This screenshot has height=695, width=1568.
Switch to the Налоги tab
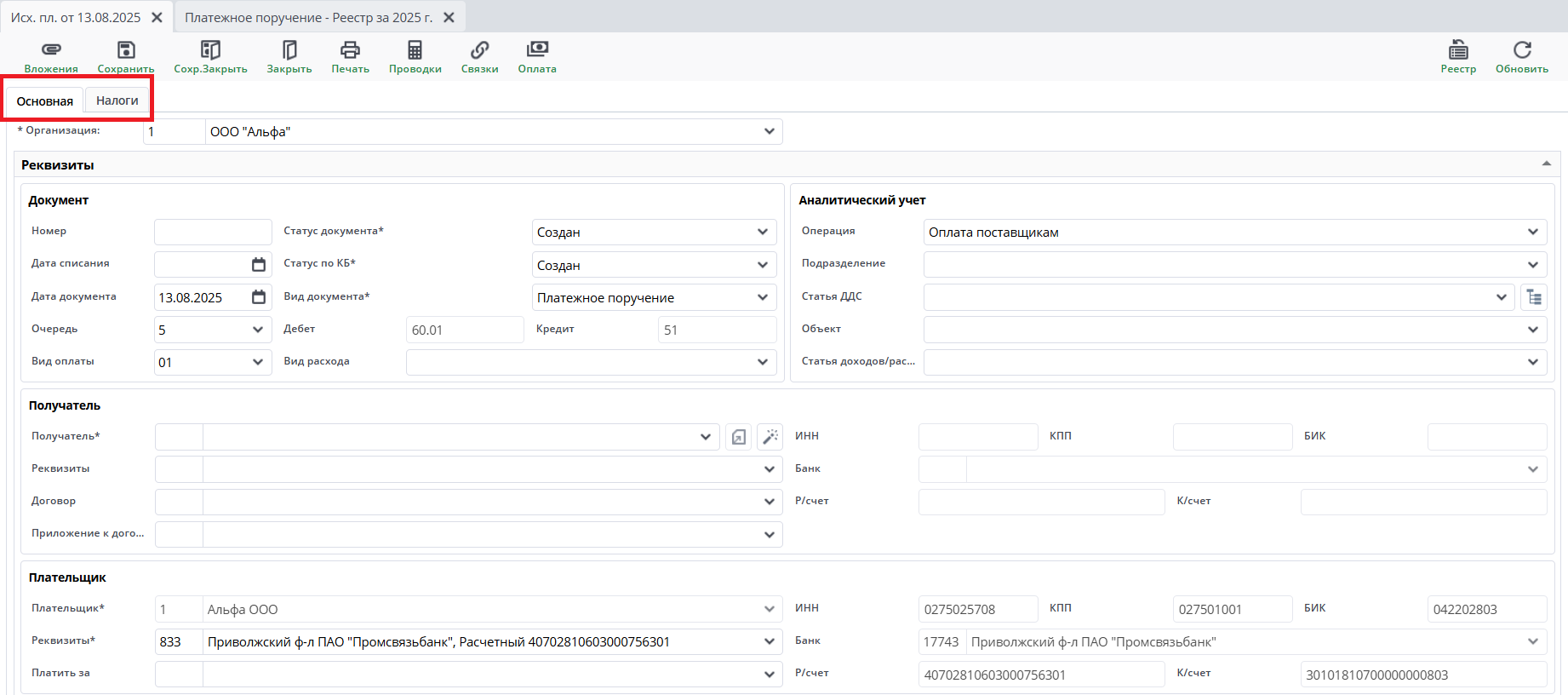117,101
